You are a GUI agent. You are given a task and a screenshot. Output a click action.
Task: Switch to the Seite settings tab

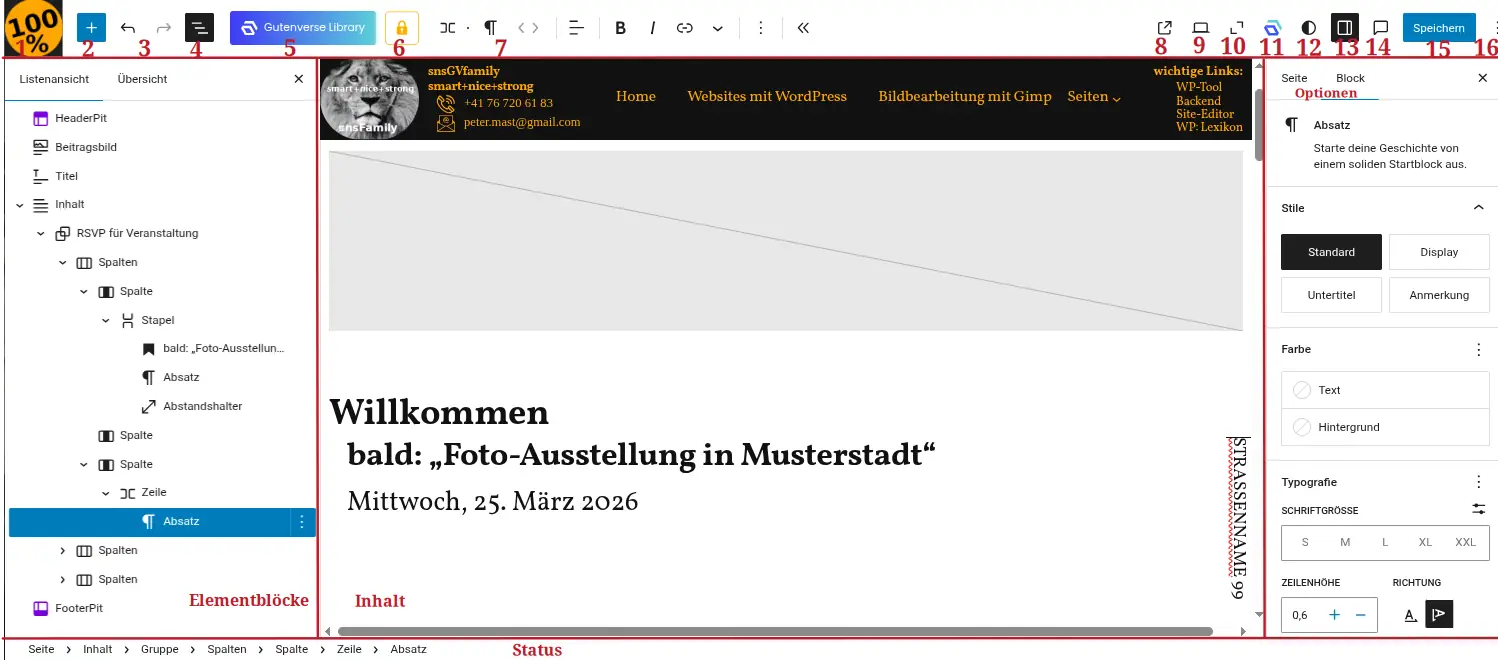pos(1294,78)
